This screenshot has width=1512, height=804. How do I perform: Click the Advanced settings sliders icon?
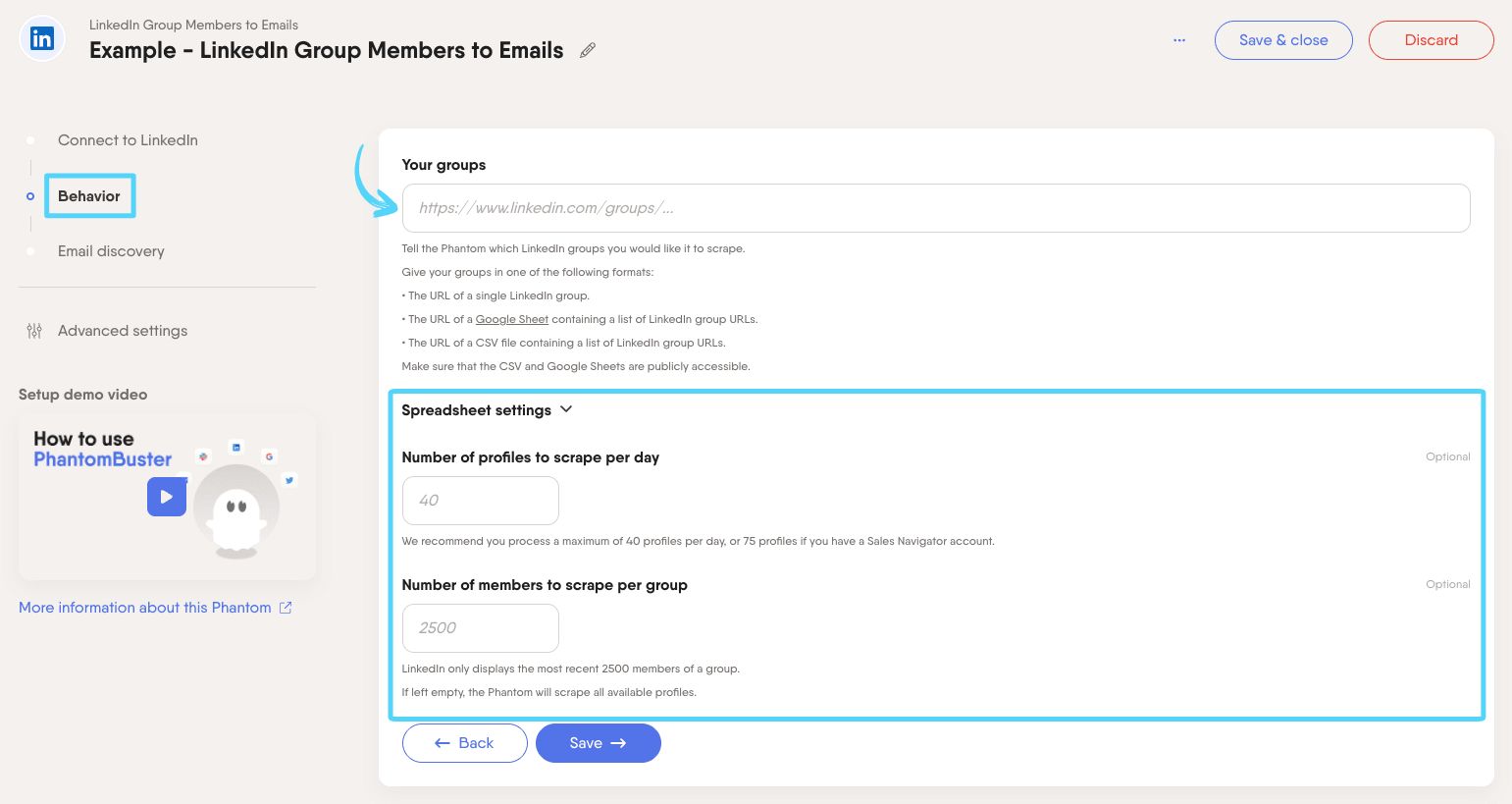(34, 331)
